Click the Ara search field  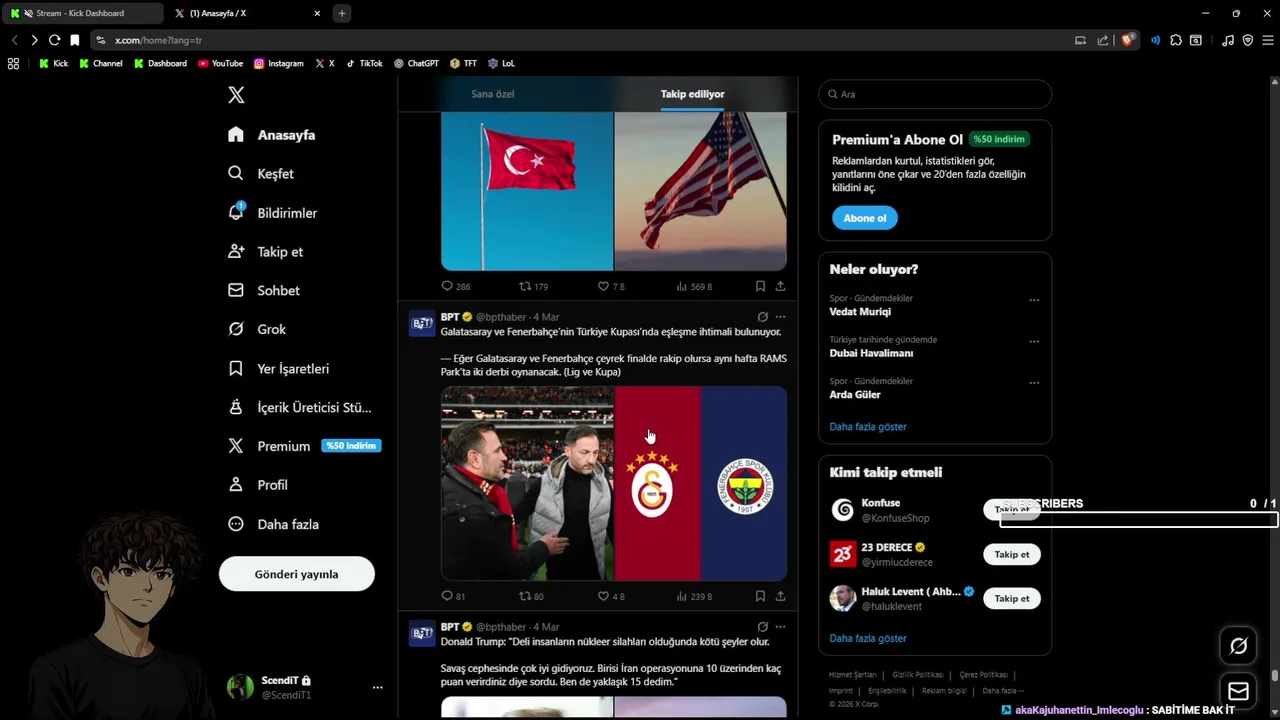click(x=935, y=94)
